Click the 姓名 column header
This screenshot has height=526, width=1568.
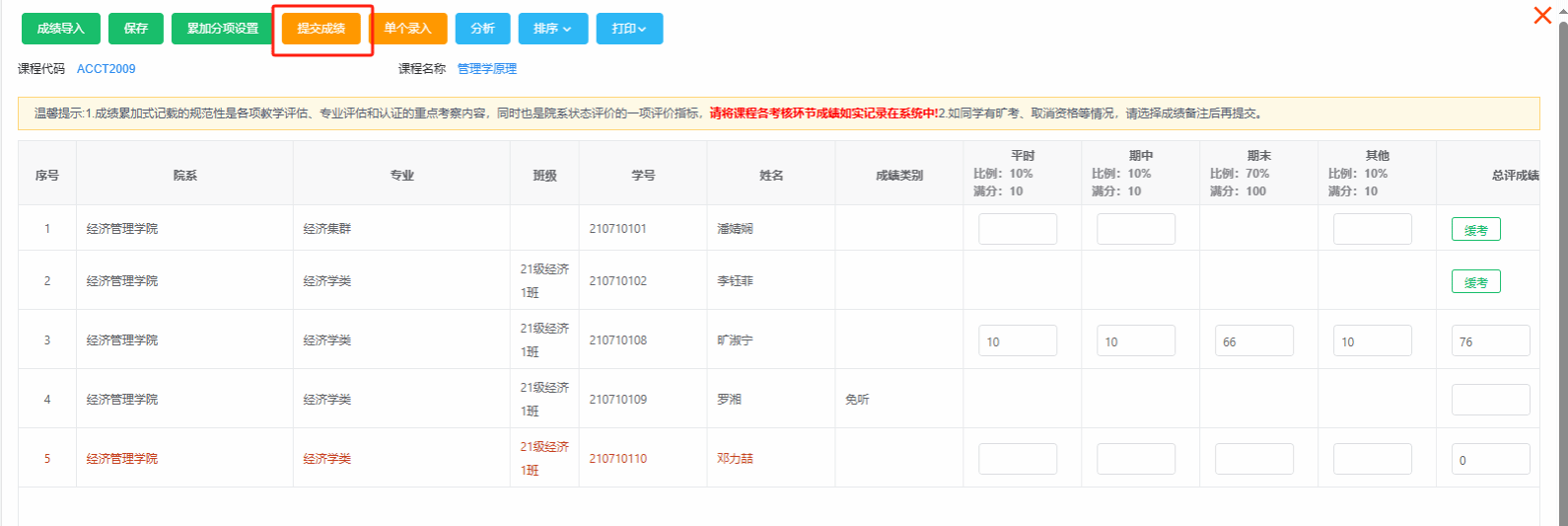point(771,175)
